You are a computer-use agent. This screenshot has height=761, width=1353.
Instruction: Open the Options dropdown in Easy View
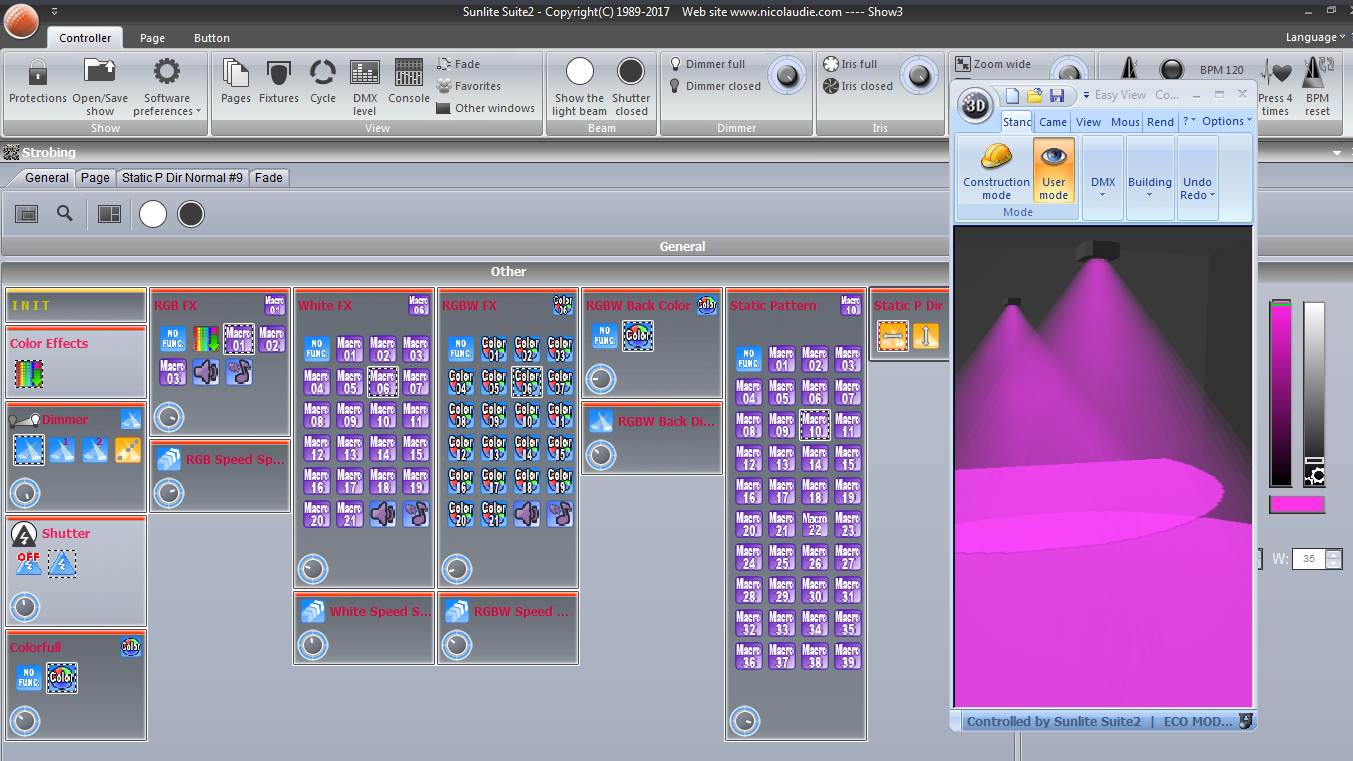(x=1226, y=121)
